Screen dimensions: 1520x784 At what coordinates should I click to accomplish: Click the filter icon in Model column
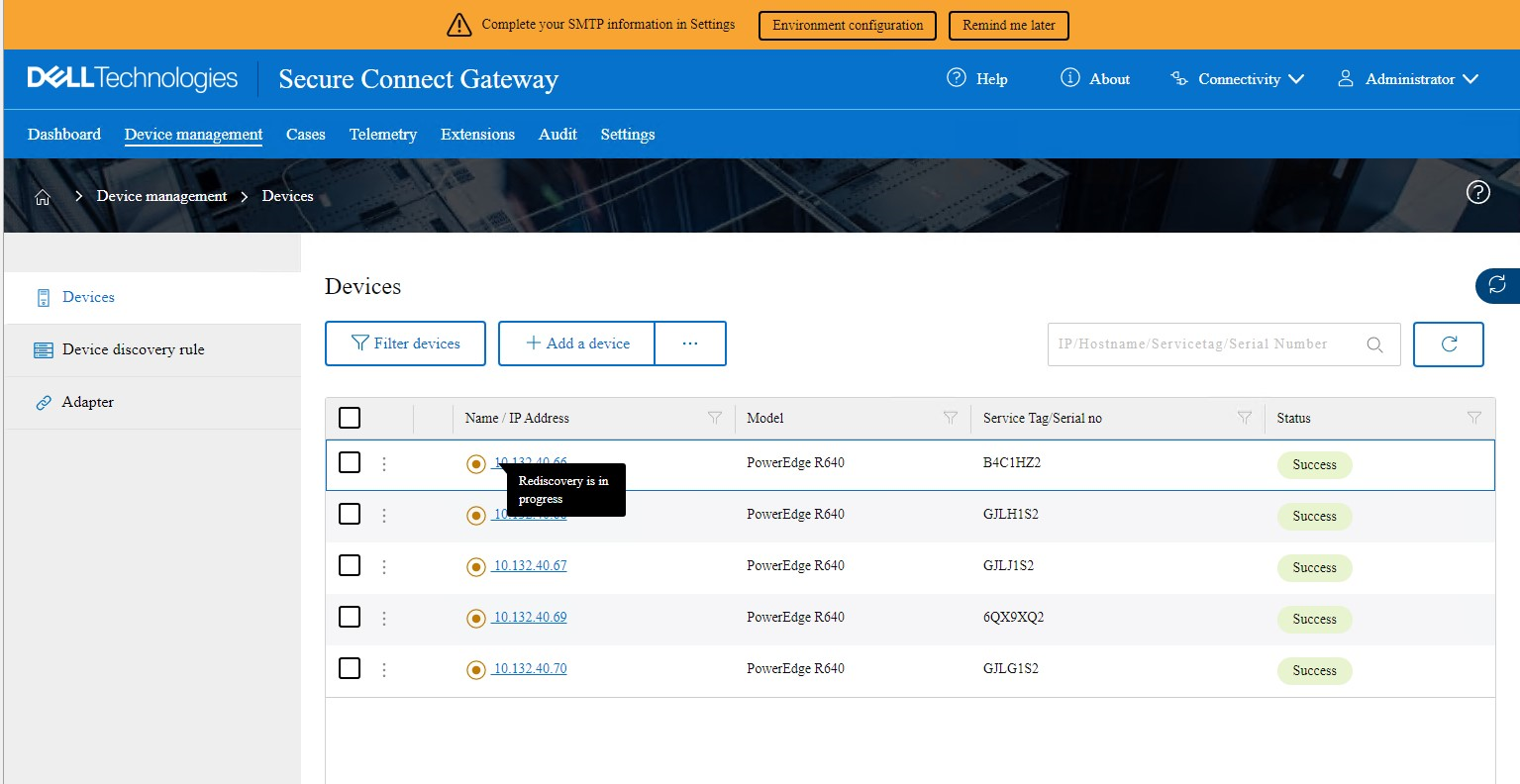(x=951, y=418)
